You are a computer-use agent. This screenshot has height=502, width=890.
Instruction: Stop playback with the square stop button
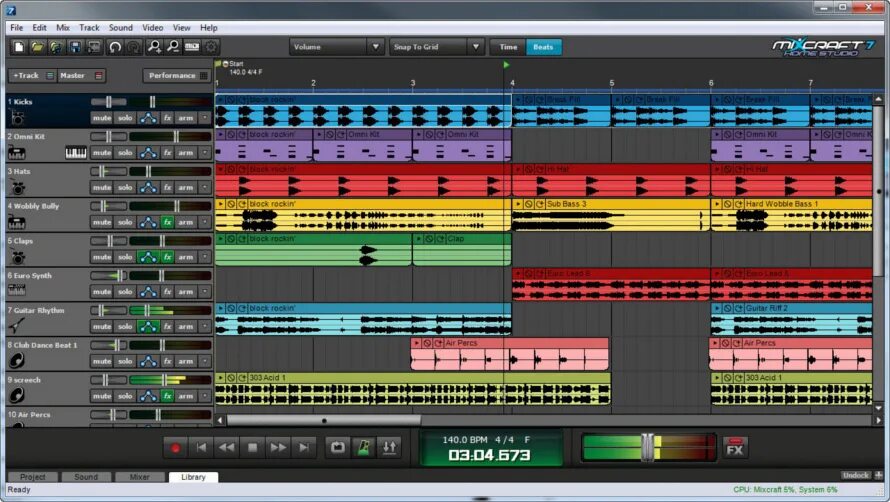pyautogui.click(x=253, y=448)
